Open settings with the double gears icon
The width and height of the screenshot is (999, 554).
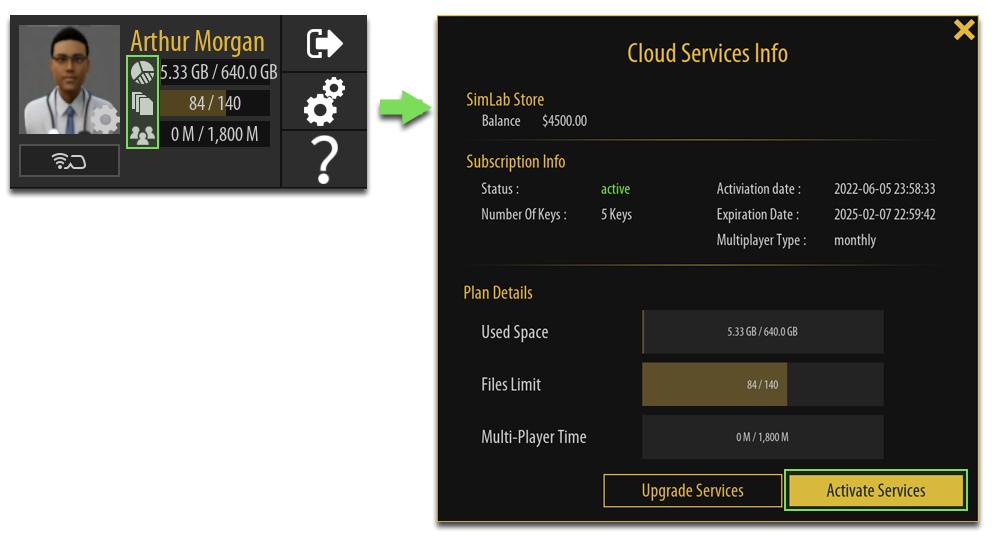point(324,101)
